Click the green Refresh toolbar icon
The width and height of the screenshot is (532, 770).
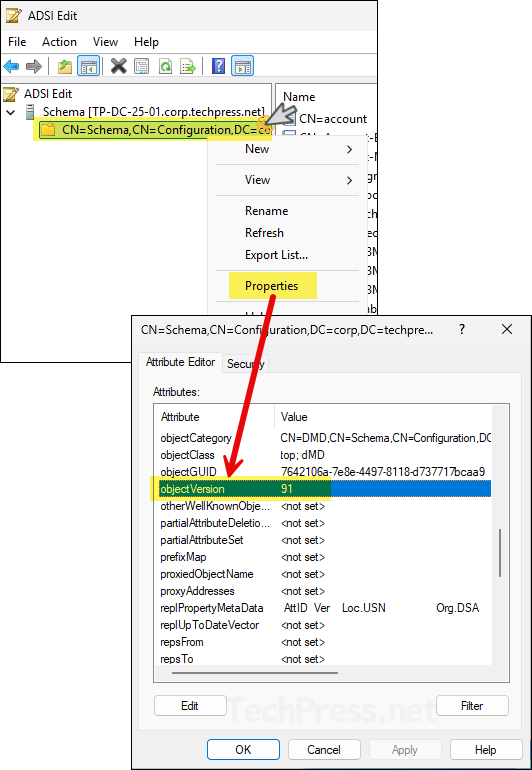pyautogui.click(x=166, y=66)
